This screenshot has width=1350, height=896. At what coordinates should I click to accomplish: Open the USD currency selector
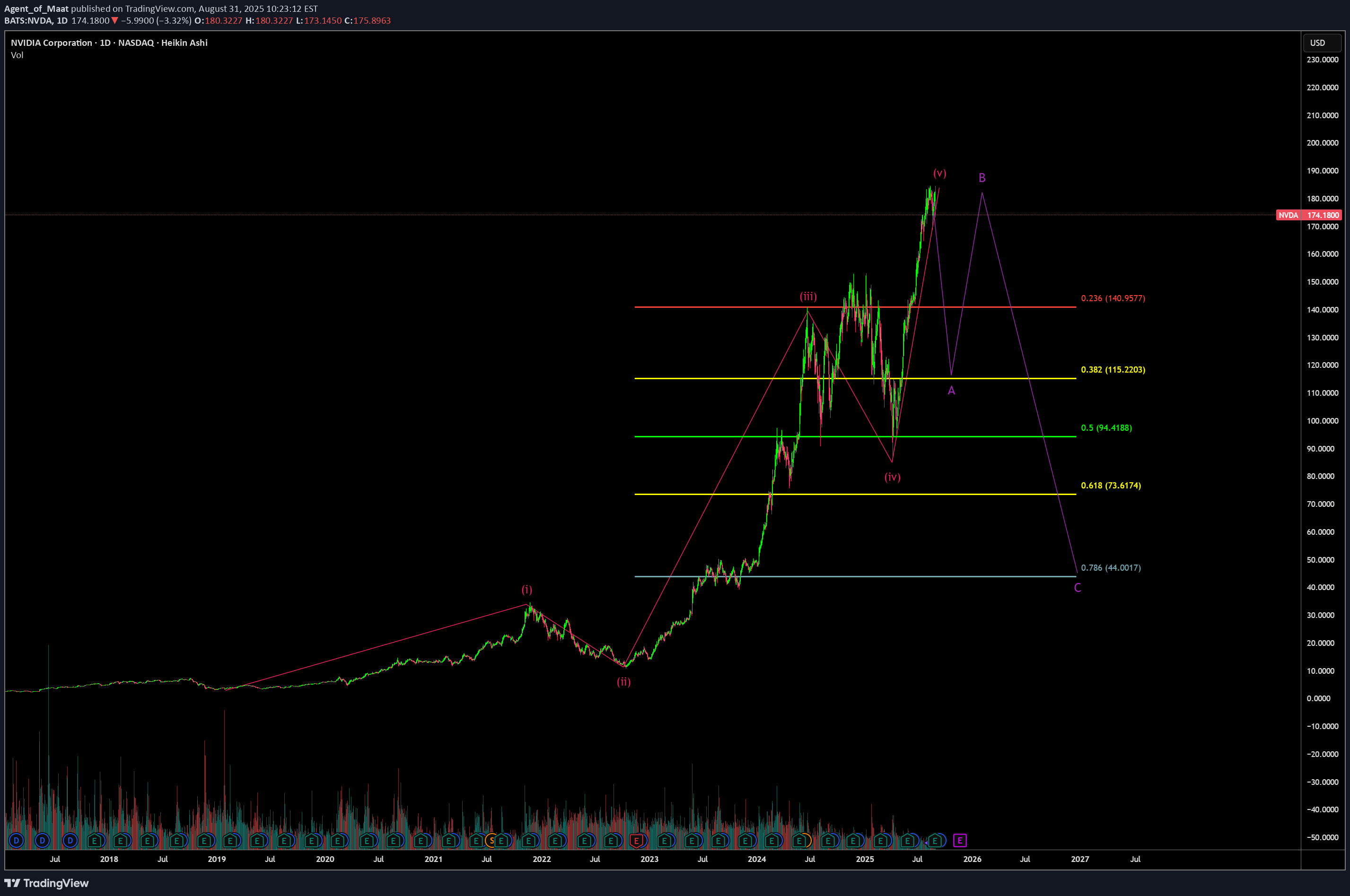coord(1322,43)
